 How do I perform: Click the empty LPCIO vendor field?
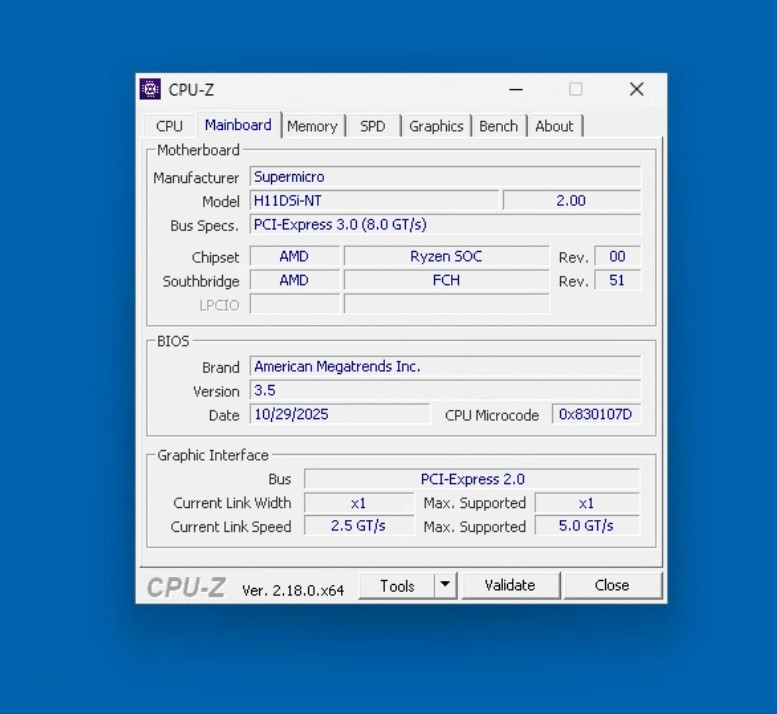click(x=294, y=304)
